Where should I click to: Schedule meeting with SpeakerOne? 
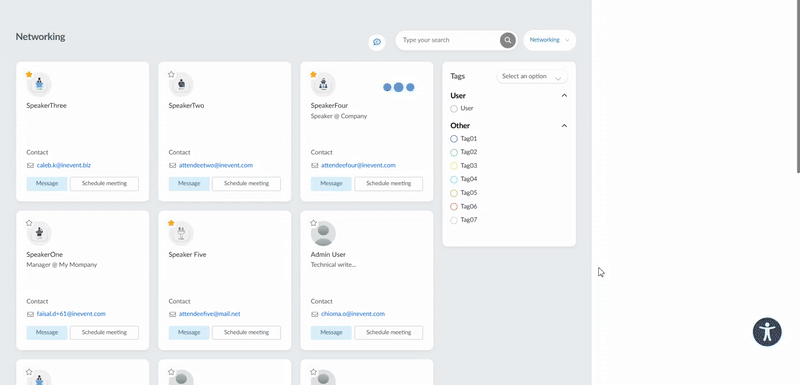click(104, 332)
